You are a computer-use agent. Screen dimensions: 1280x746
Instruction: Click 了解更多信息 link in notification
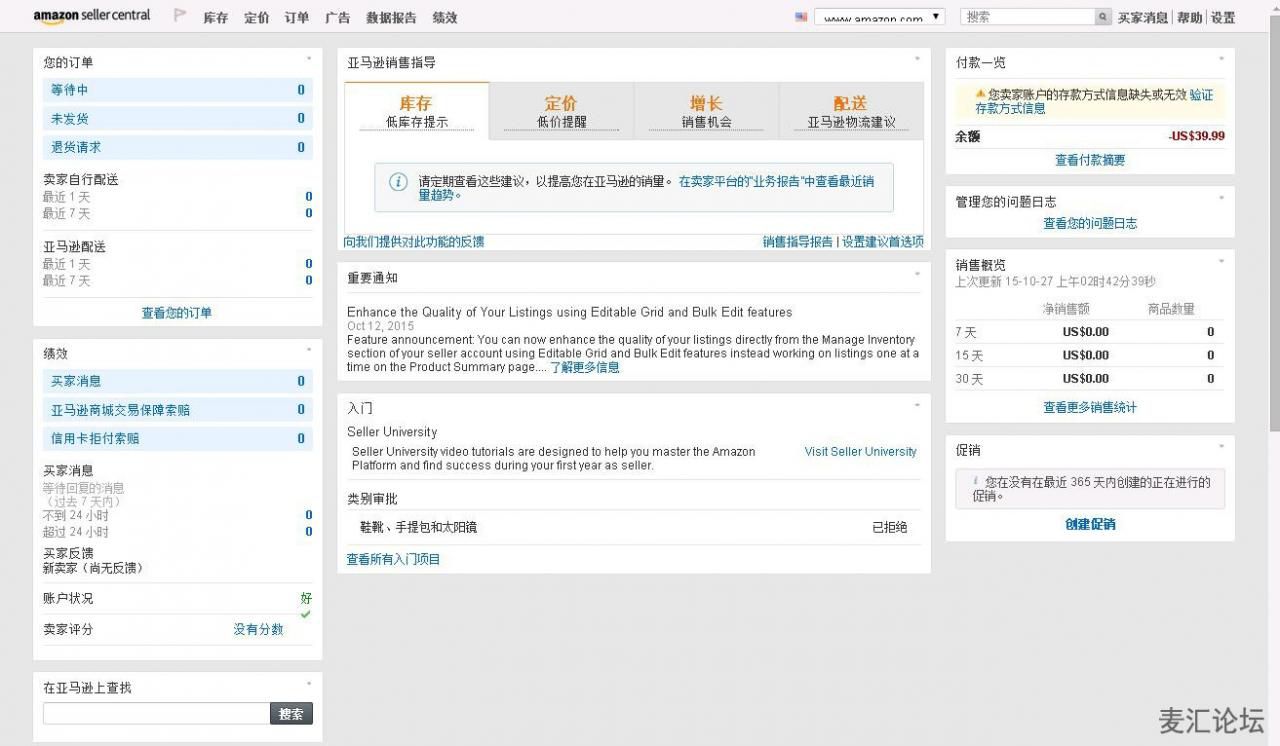coord(585,367)
